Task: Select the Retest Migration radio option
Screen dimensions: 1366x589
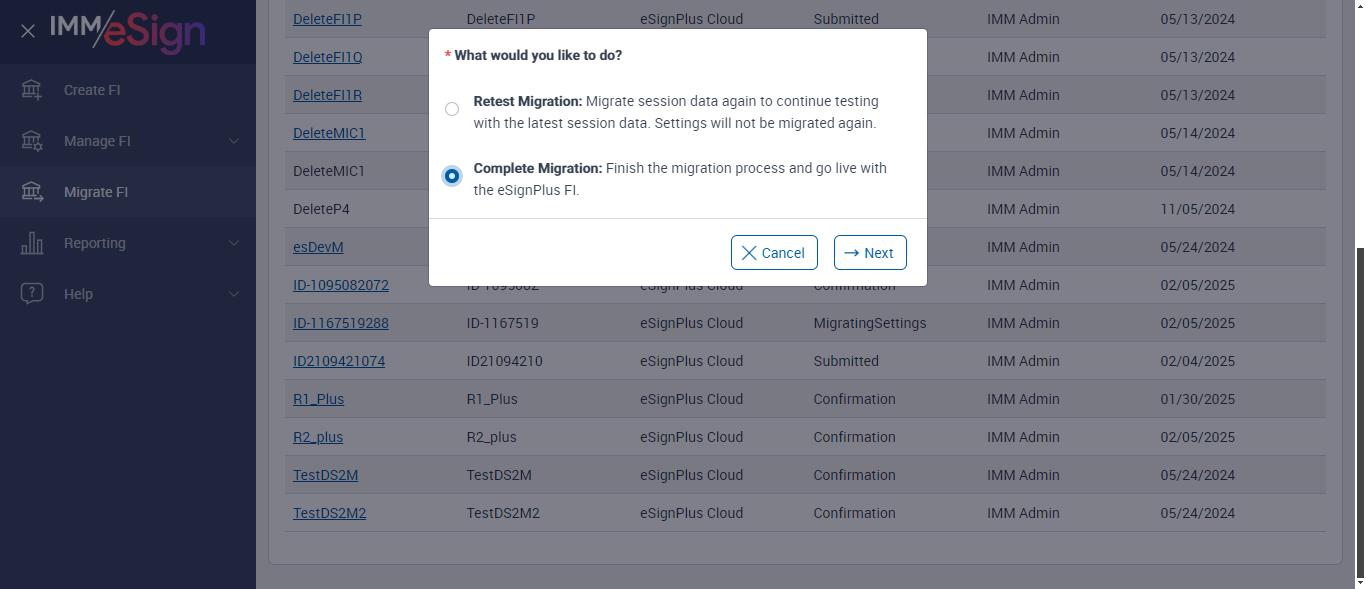Action: tap(452, 109)
